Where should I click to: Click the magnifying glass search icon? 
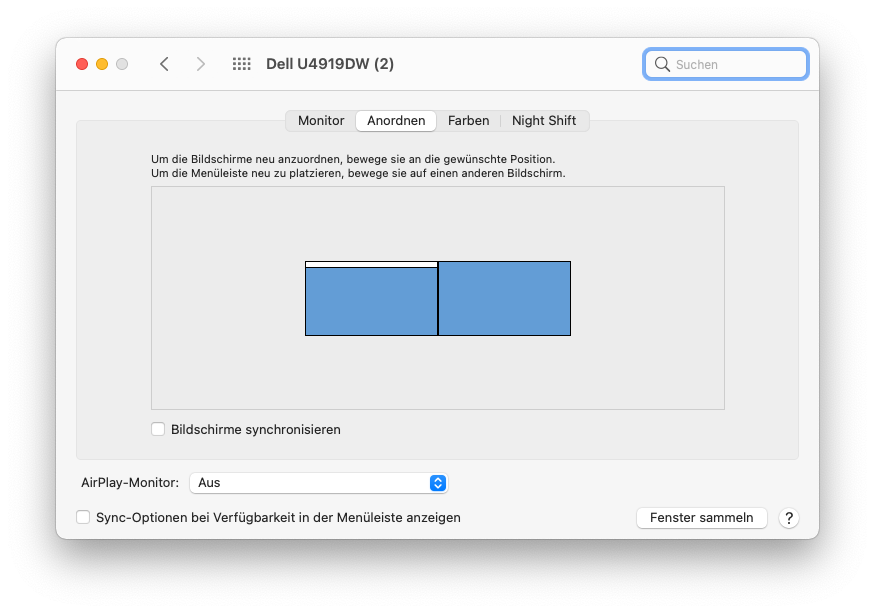tap(662, 64)
